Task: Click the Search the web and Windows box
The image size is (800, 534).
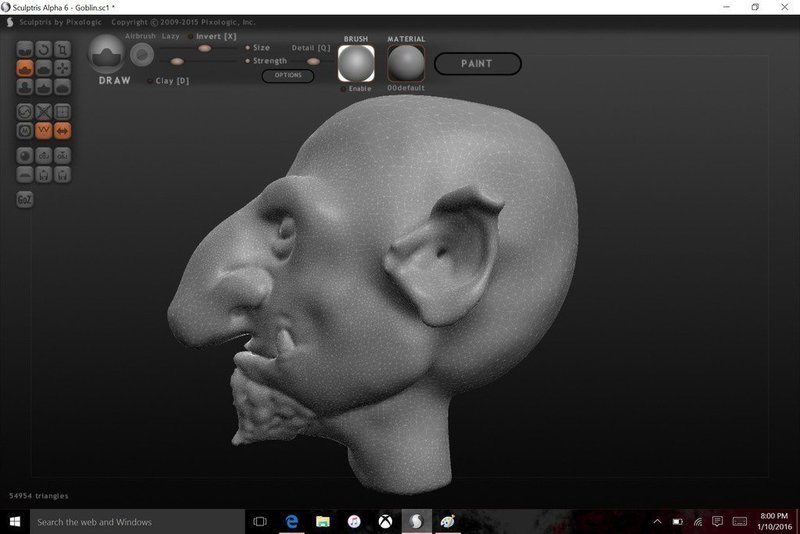Action: coord(137,522)
